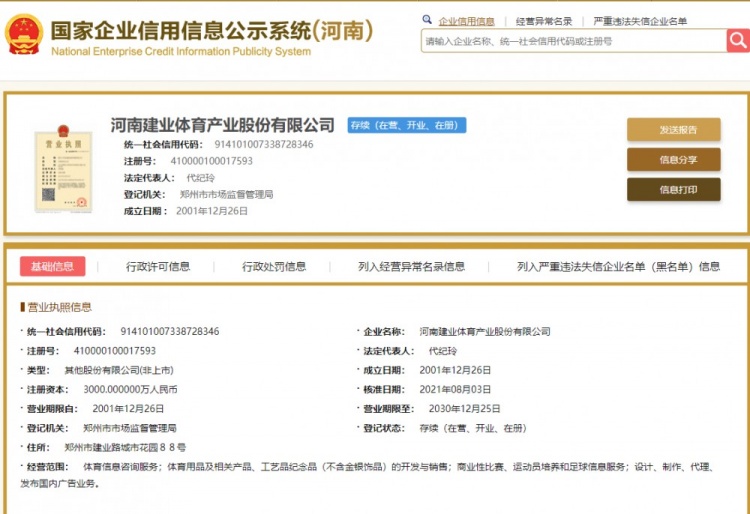Viewport: 750px width, 514px height.
Task: Click approval date 2021年08月03日
Action: pos(455,389)
